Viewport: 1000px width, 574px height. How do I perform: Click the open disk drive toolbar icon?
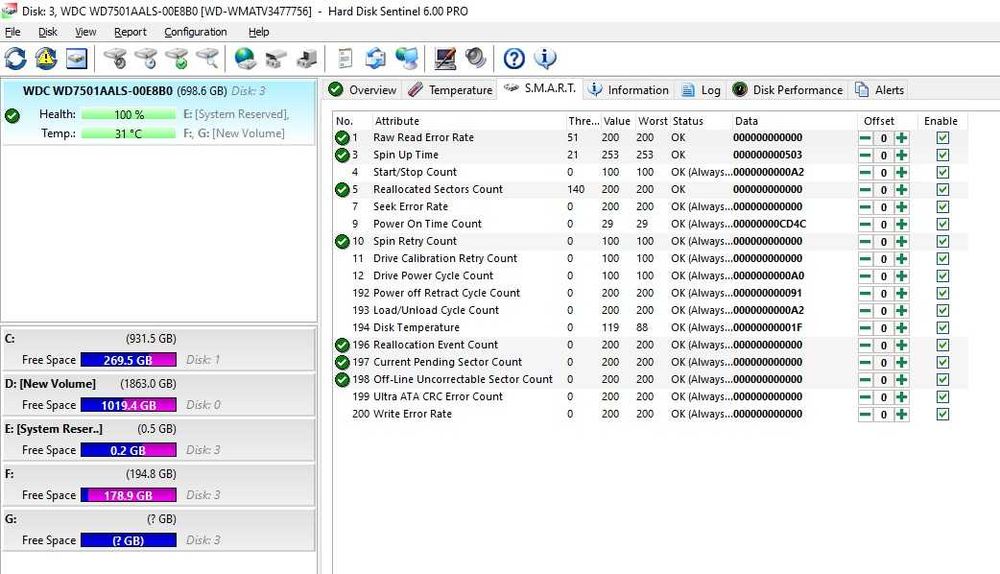pos(276,59)
